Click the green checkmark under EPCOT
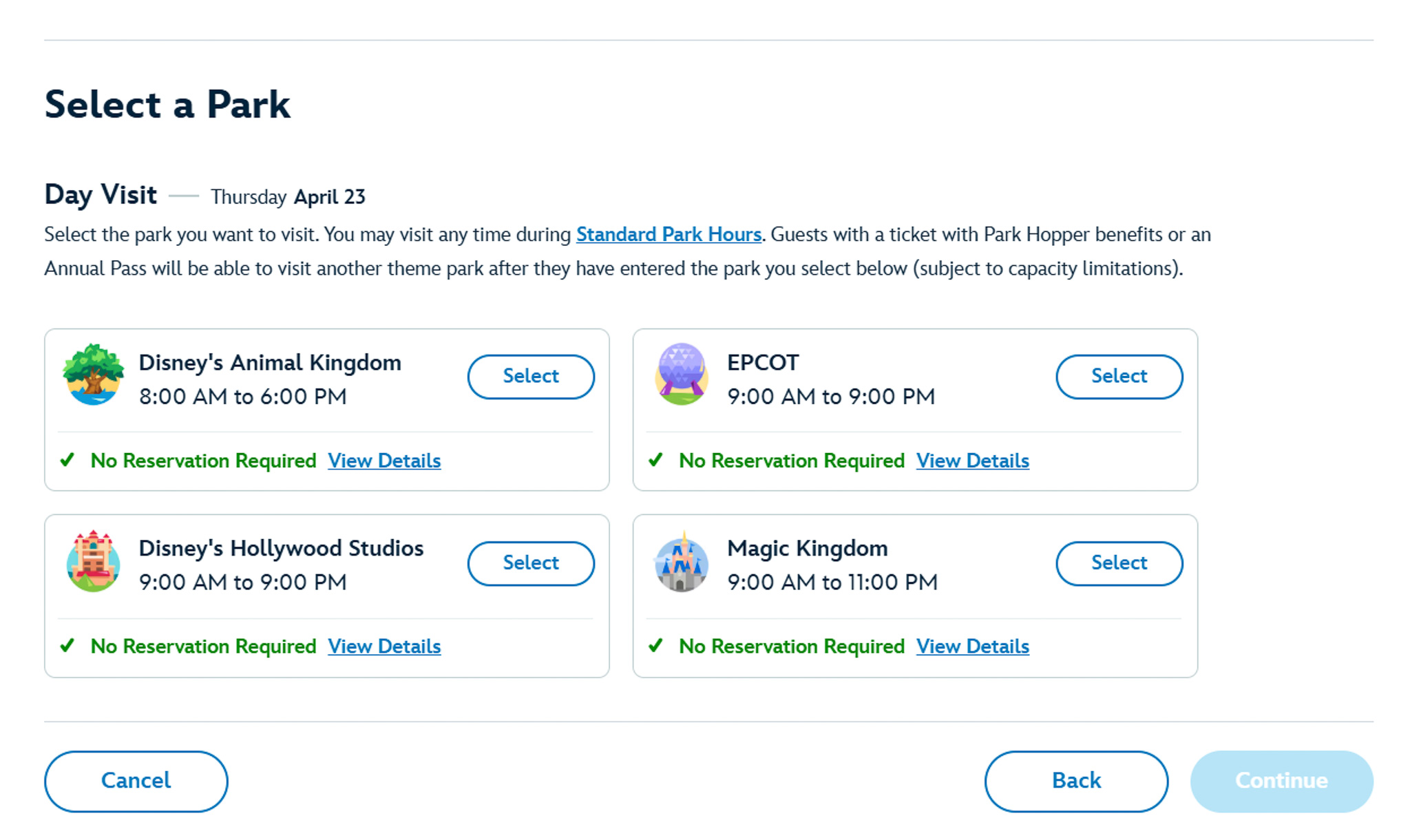The image size is (1410, 840). pyautogui.click(x=656, y=460)
